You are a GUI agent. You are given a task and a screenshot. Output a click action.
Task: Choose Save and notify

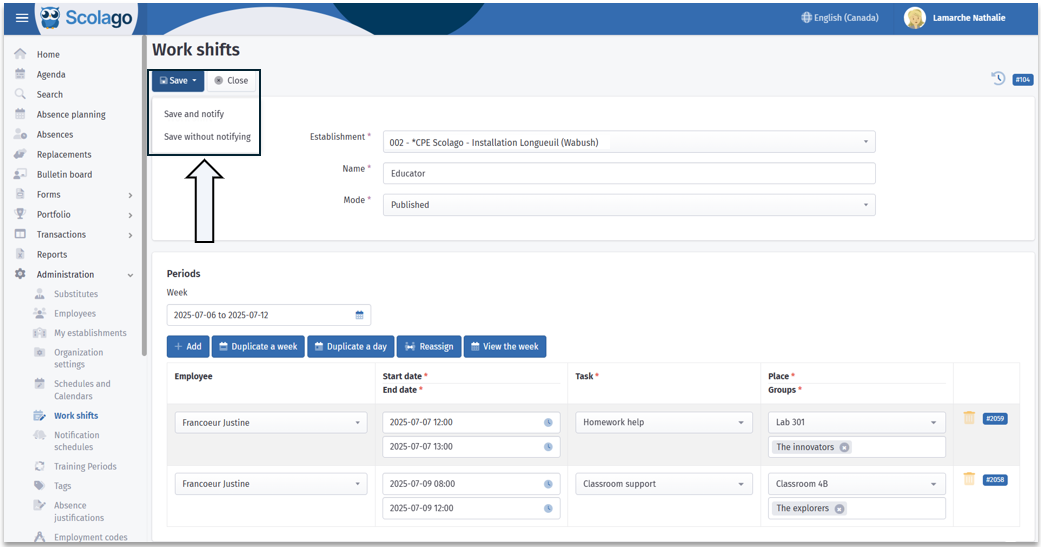194,114
